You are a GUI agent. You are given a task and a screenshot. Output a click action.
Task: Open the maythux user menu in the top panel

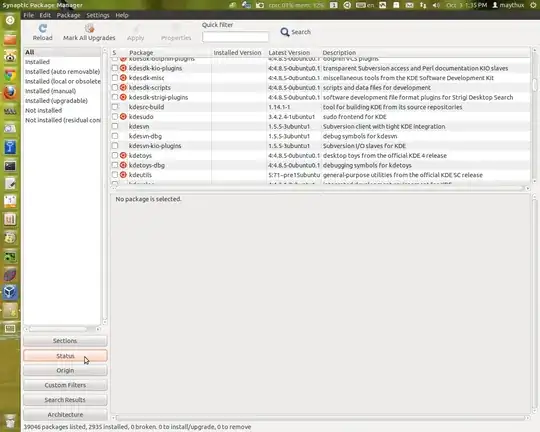coord(508,5)
